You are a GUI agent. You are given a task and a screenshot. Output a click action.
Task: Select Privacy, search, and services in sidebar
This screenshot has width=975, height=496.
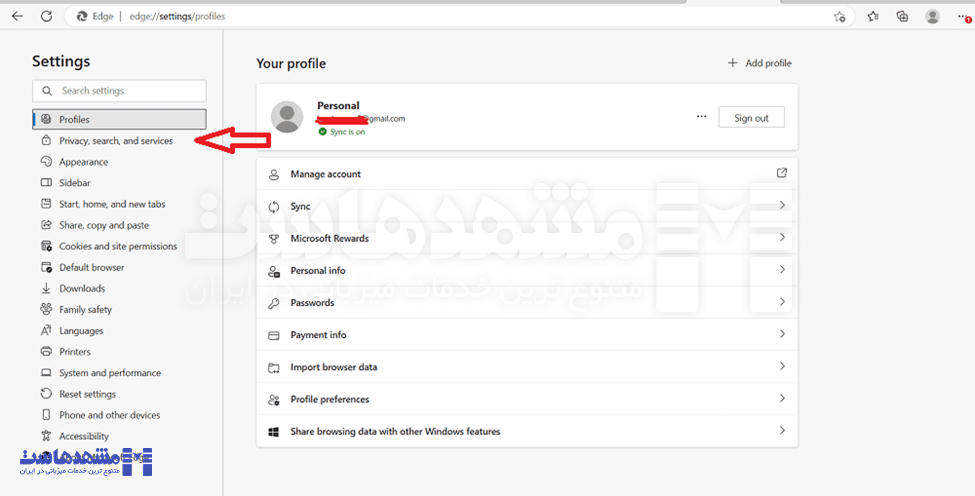click(x=115, y=141)
